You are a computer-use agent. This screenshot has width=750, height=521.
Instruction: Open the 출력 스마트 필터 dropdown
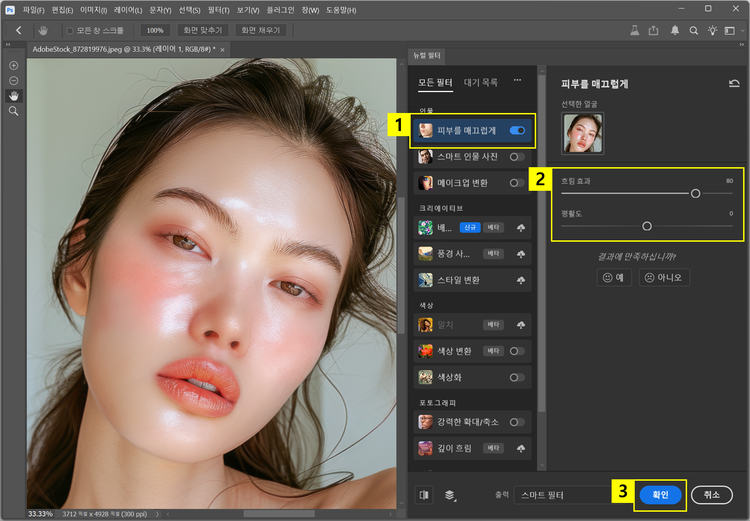563,495
